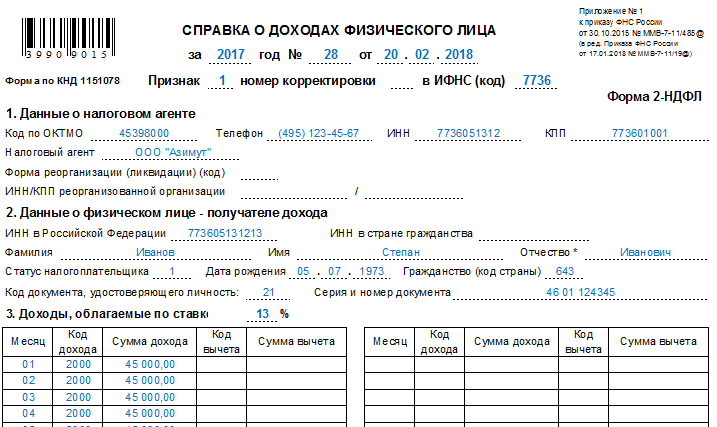Click the empty Сумма вычета cell in month 02 row

[296, 381]
